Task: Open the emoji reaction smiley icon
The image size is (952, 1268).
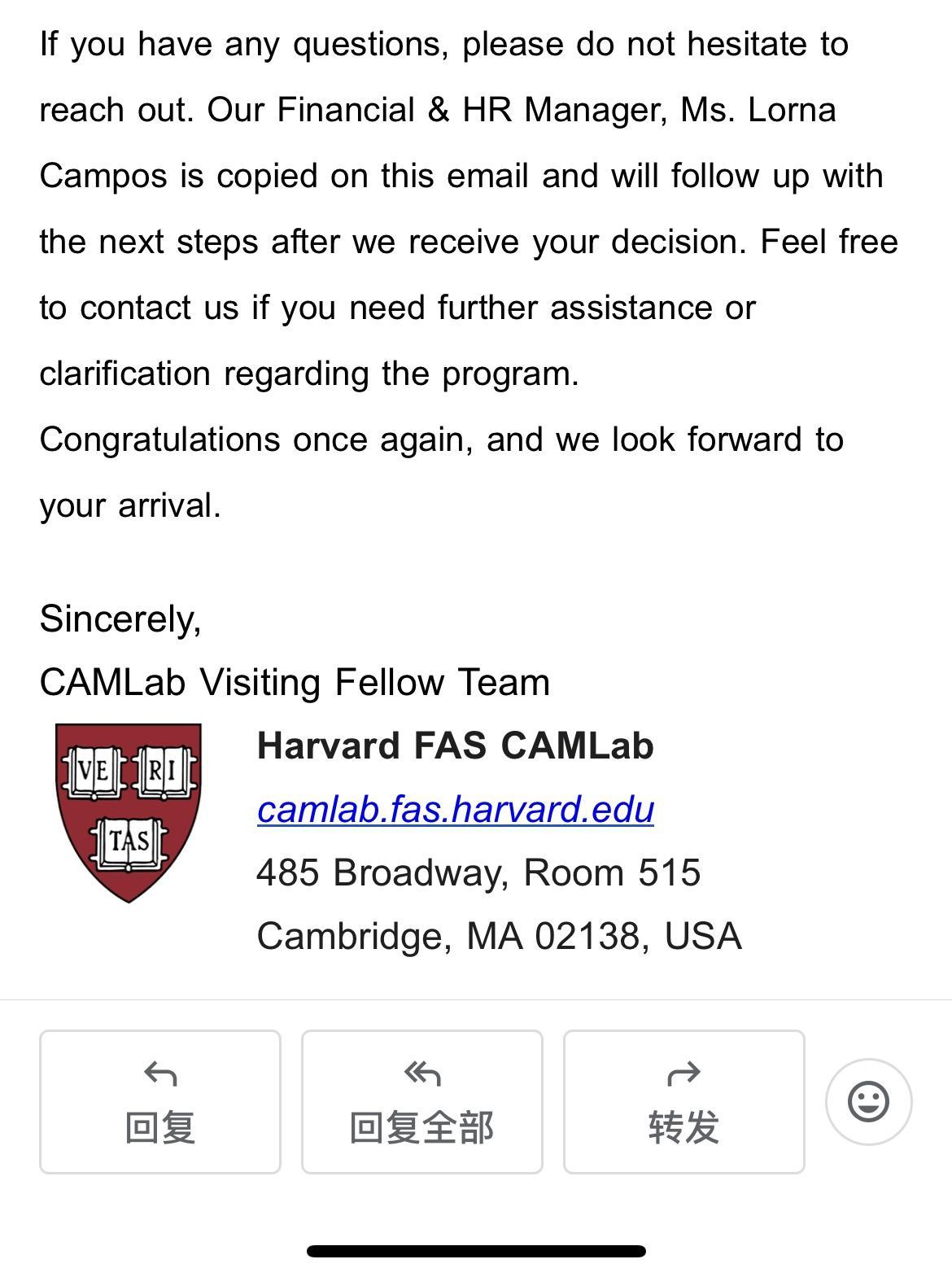Action: pyautogui.click(x=868, y=1101)
